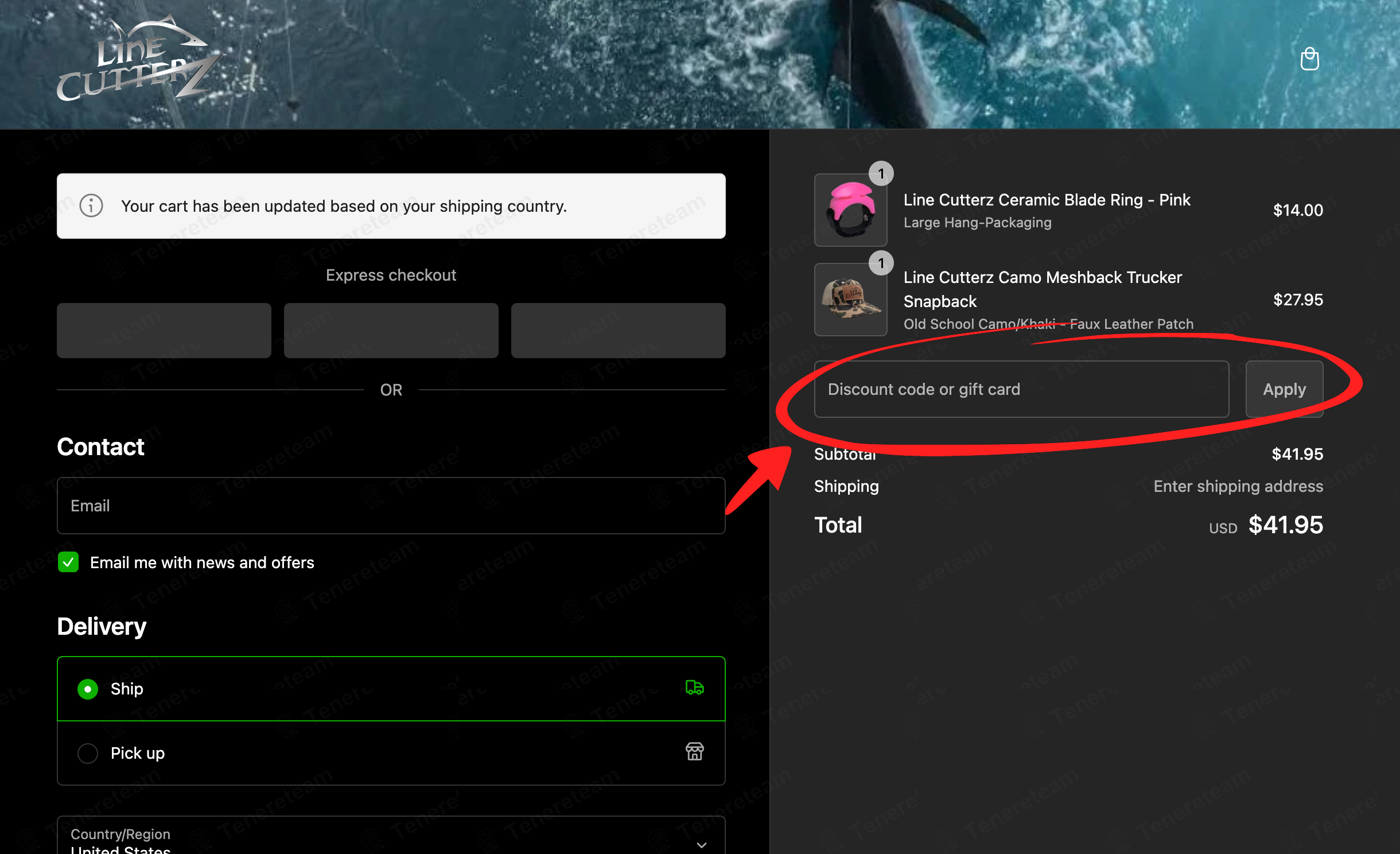Select the Pick up radio button
The width and height of the screenshot is (1400, 854).
click(x=88, y=753)
